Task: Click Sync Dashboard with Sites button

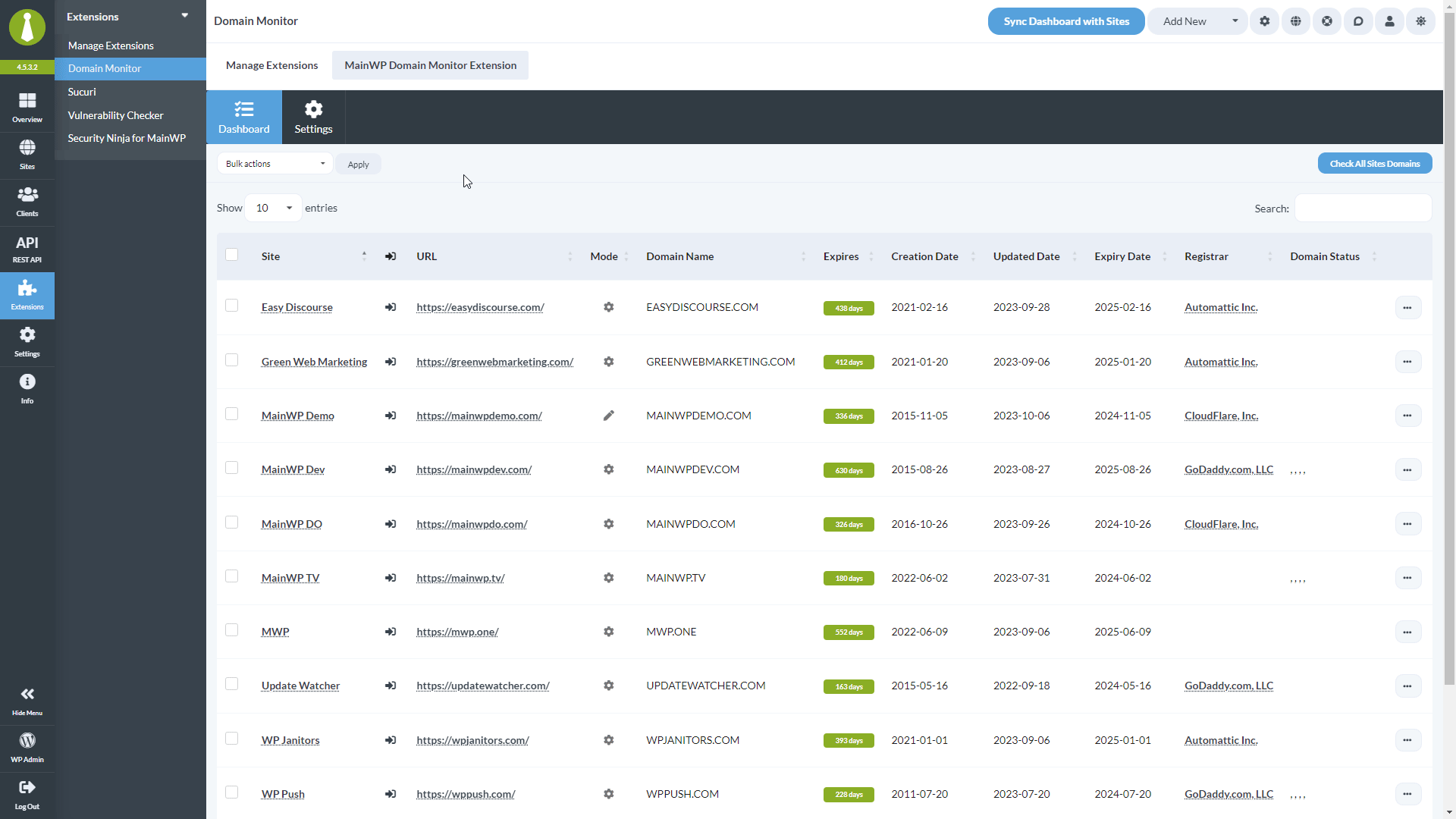Action: [x=1066, y=21]
